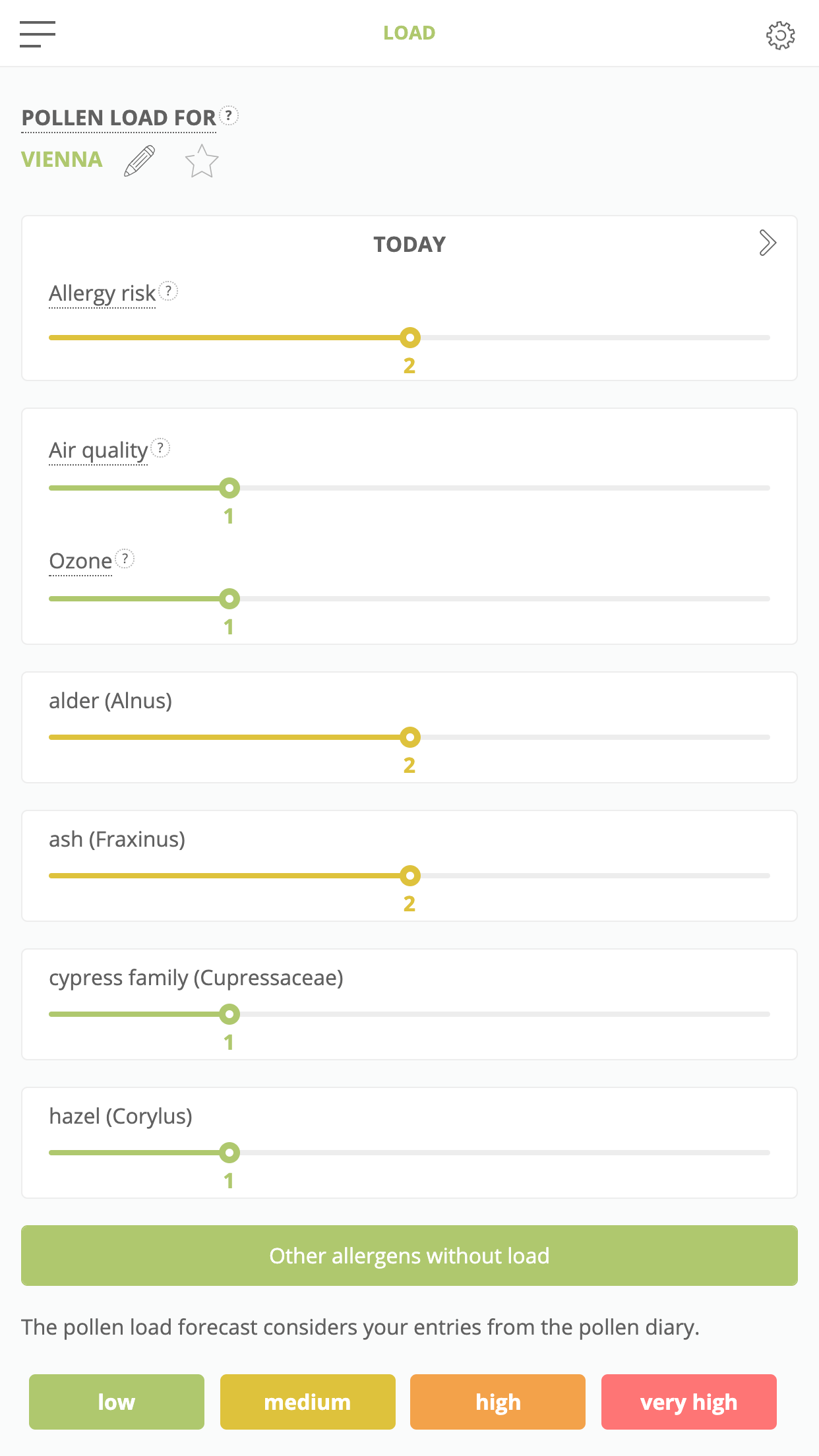Tap the LOAD title tab

click(409, 33)
